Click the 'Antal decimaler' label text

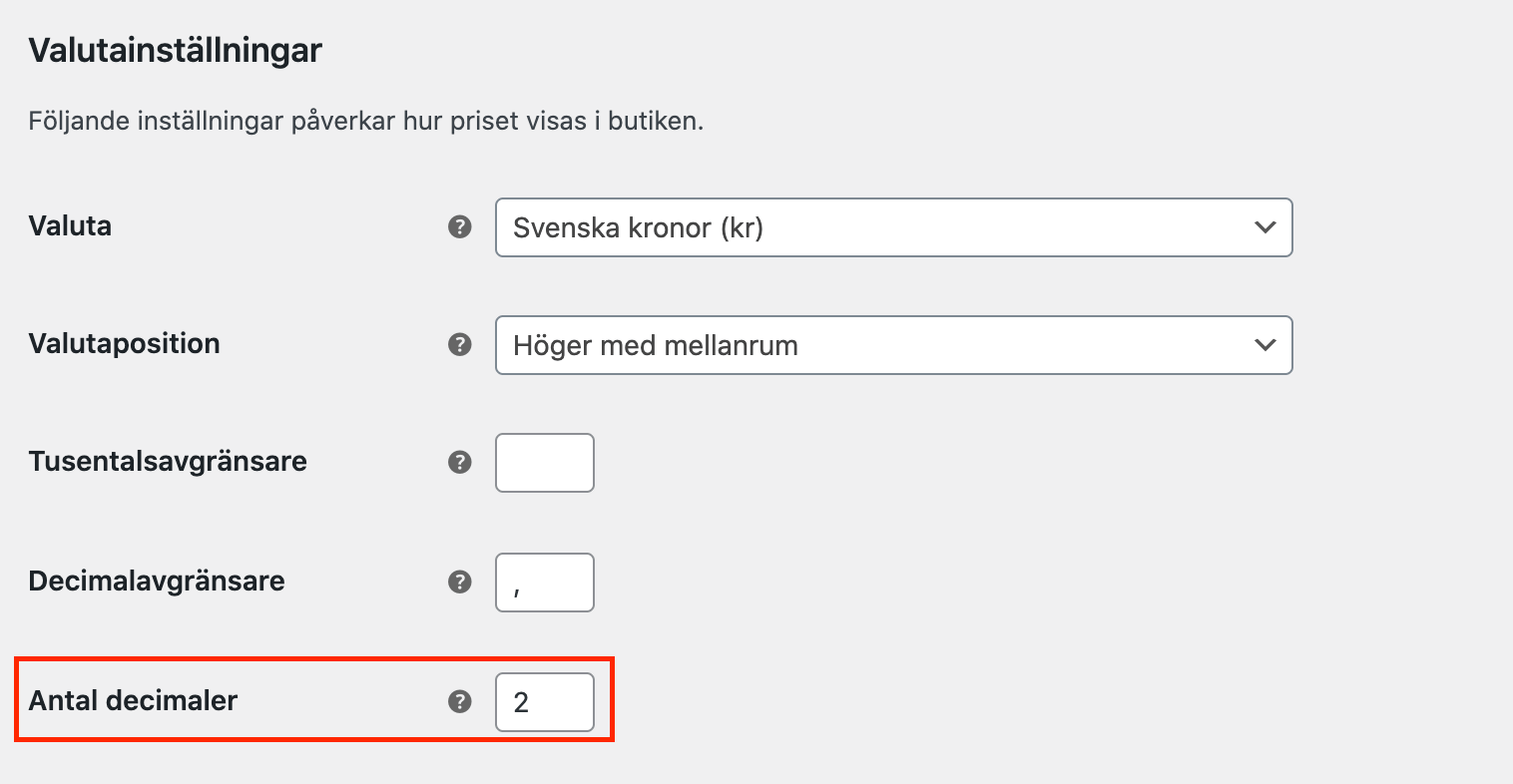click(x=133, y=700)
